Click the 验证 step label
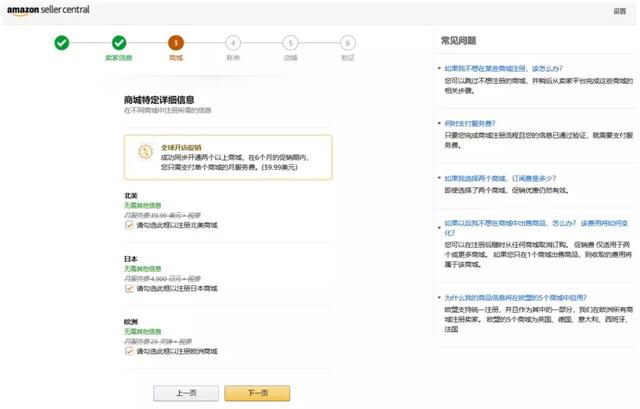This screenshot has width=640, height=409. tap(347, 58)
